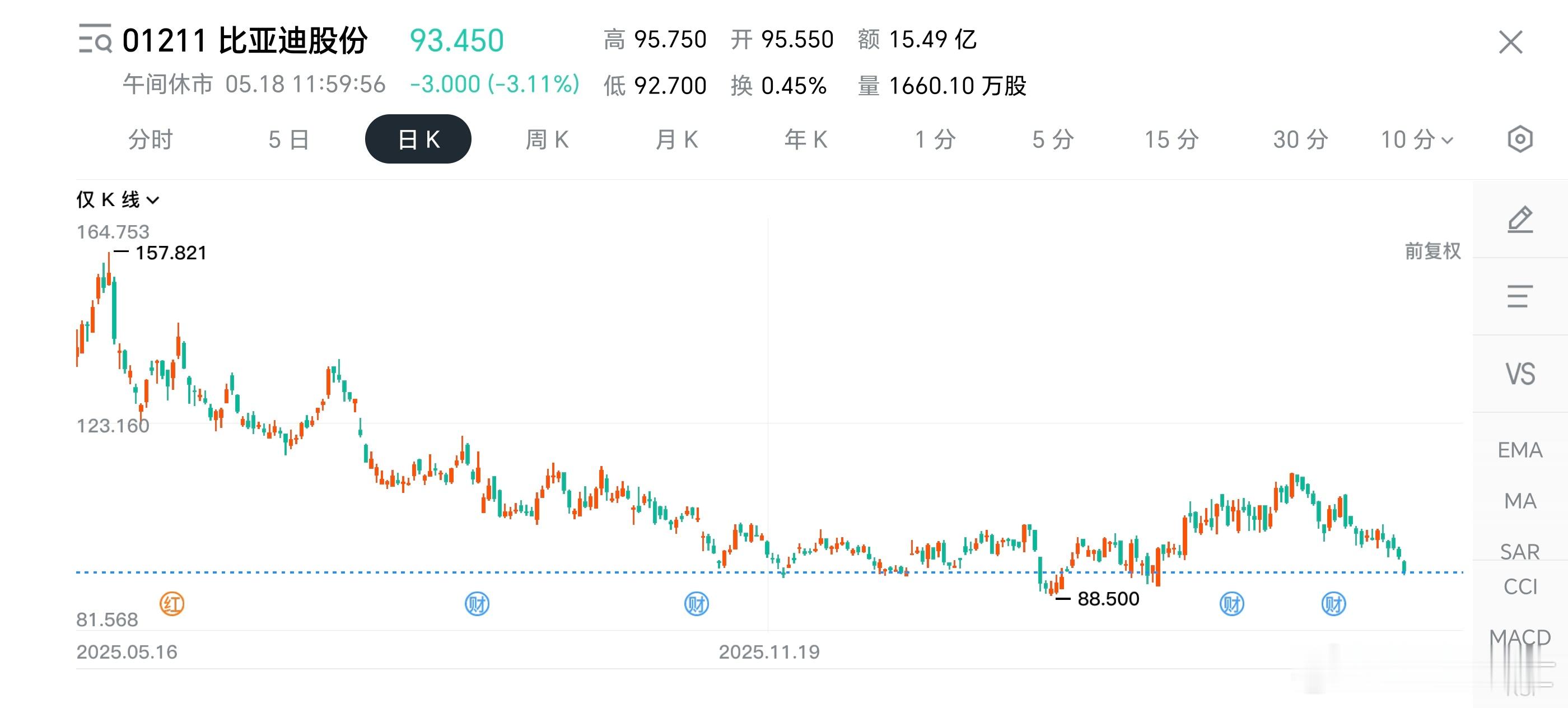Image resolution: width=1568 pixels, height=708 pixels.
Task: Click the 157.821 peak label
Action: point(170,253)
